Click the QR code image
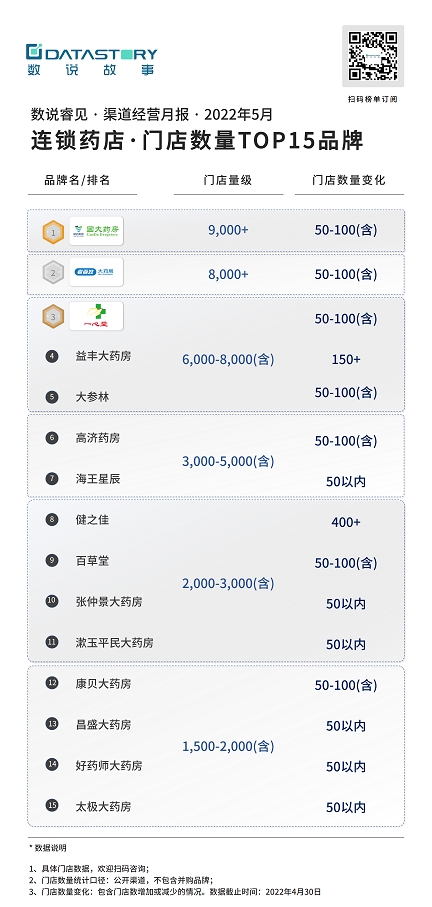Screen dimensions: 432x907 point(373,56)
